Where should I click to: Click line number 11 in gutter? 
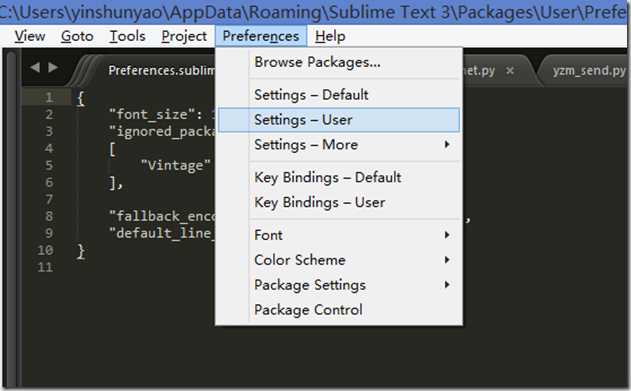point(45,267)
